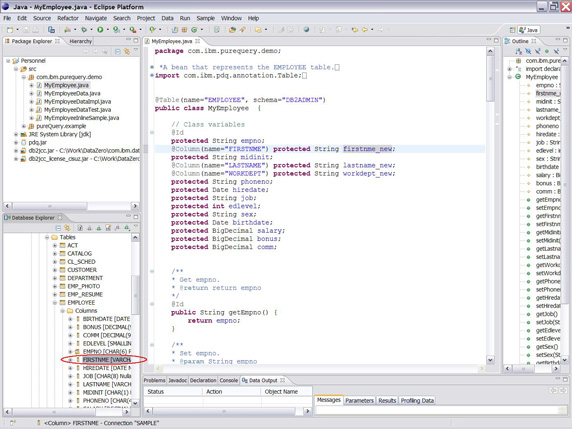Click the New file toolbar icon

point(10,30)
